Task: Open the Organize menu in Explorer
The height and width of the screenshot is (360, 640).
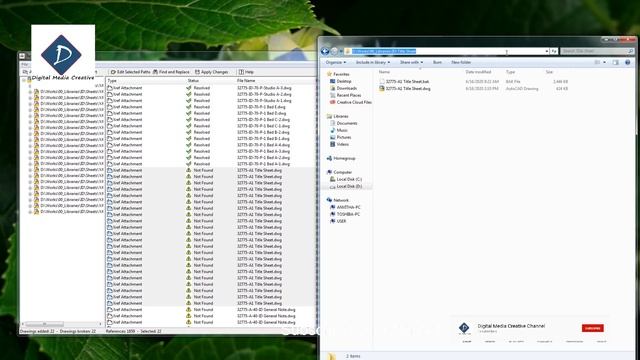Action: [336, 62]
